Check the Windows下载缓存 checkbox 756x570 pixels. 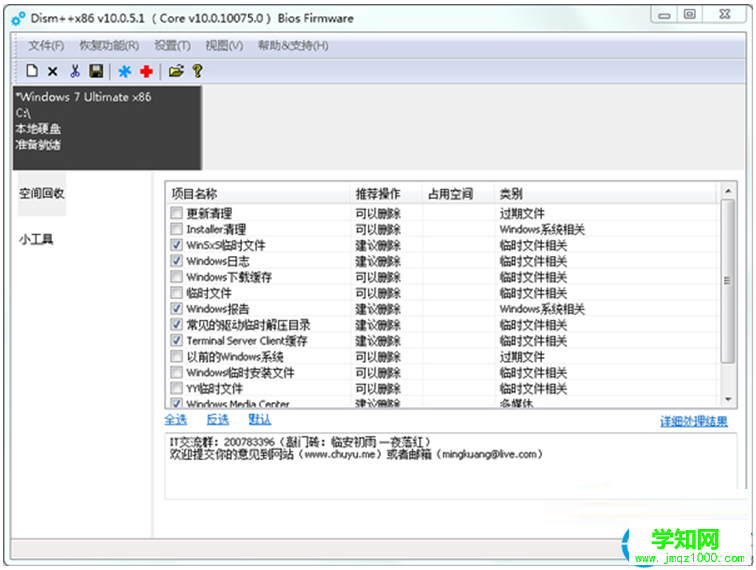(176, 276)
